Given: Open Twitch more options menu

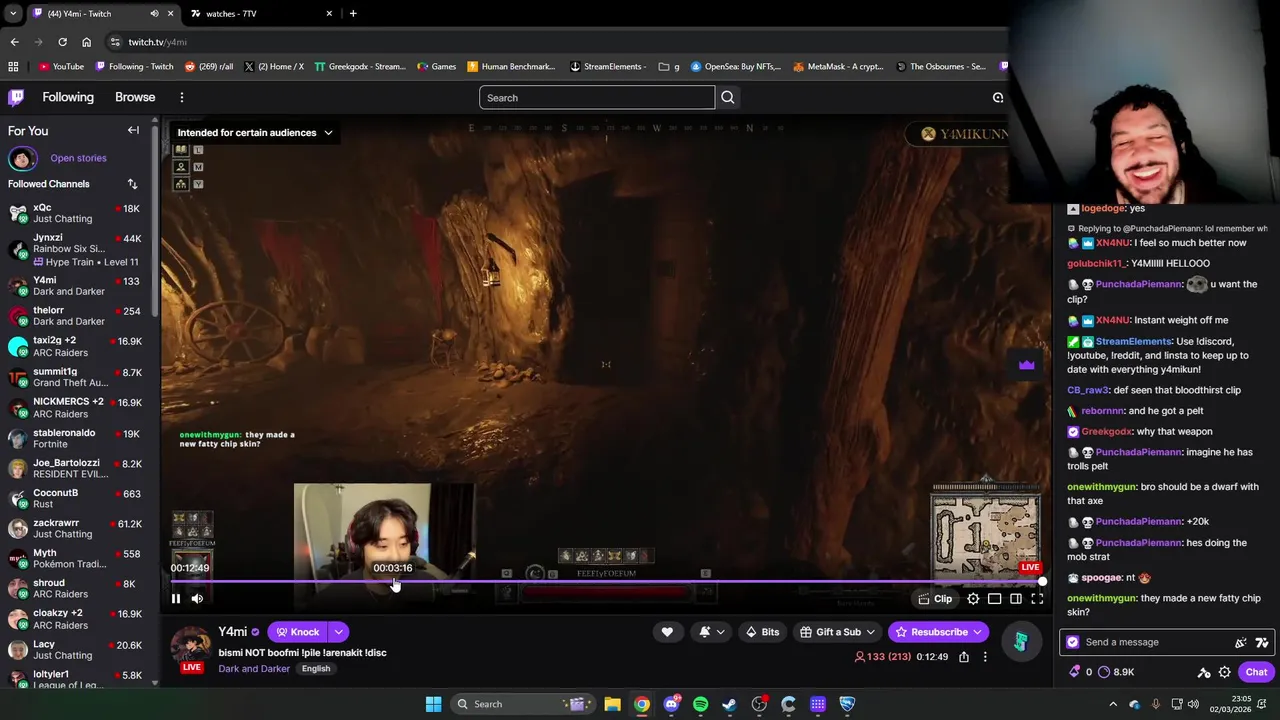Looking at the screenshot, I should click(x=182, y=97).
